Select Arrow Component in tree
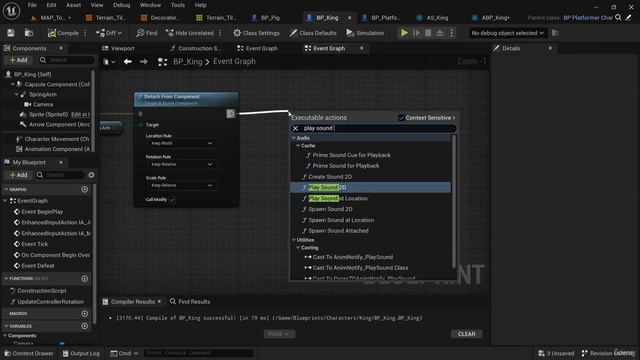The width and height of the screenshot is (640, 360). click(55, 124)
